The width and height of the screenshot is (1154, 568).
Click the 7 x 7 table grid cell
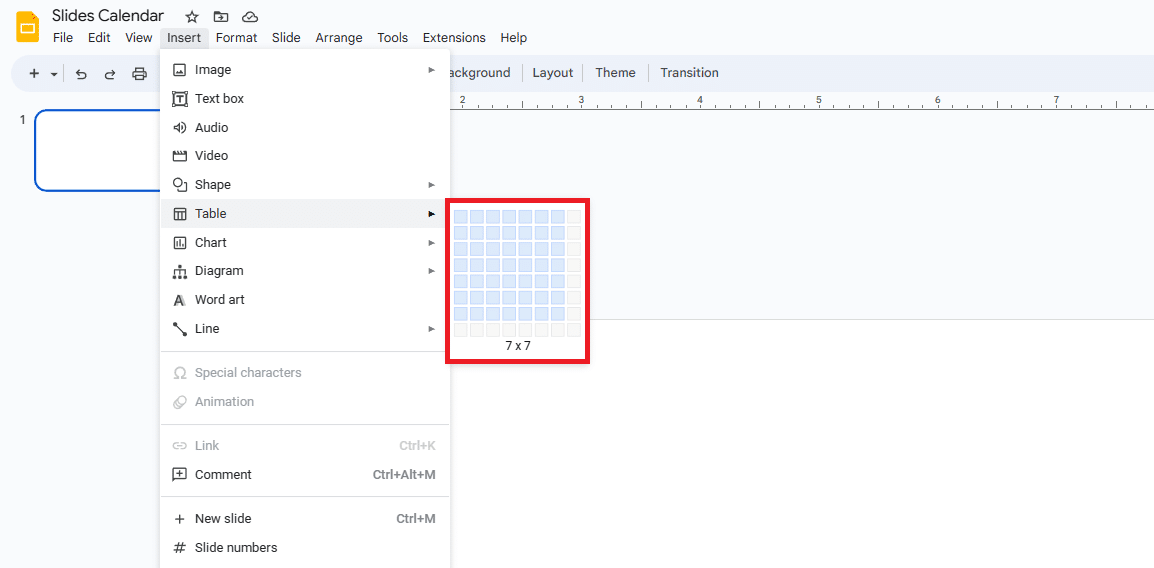coord(557,313)
